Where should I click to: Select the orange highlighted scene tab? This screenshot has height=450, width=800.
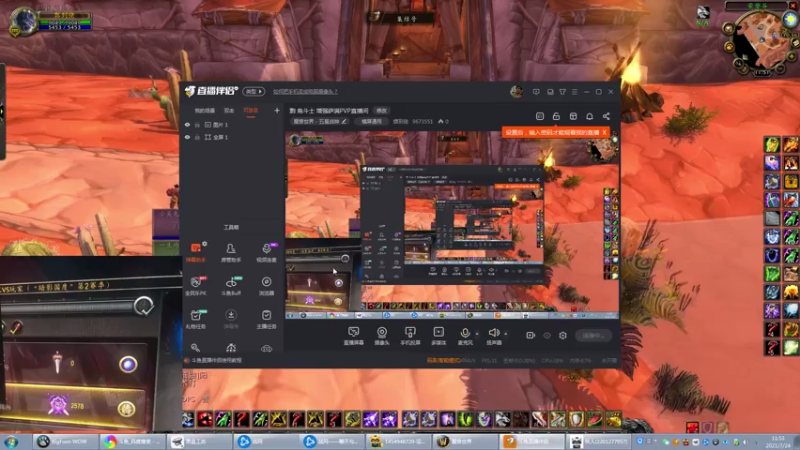pos(251,110)
